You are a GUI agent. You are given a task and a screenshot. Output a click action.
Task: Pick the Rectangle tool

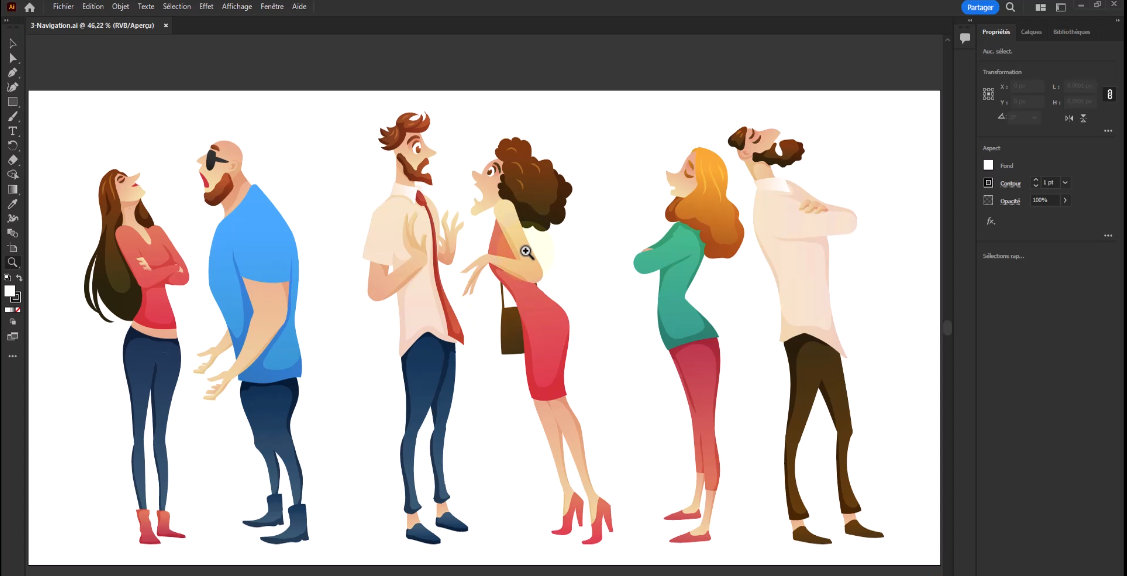click(13, 102)
